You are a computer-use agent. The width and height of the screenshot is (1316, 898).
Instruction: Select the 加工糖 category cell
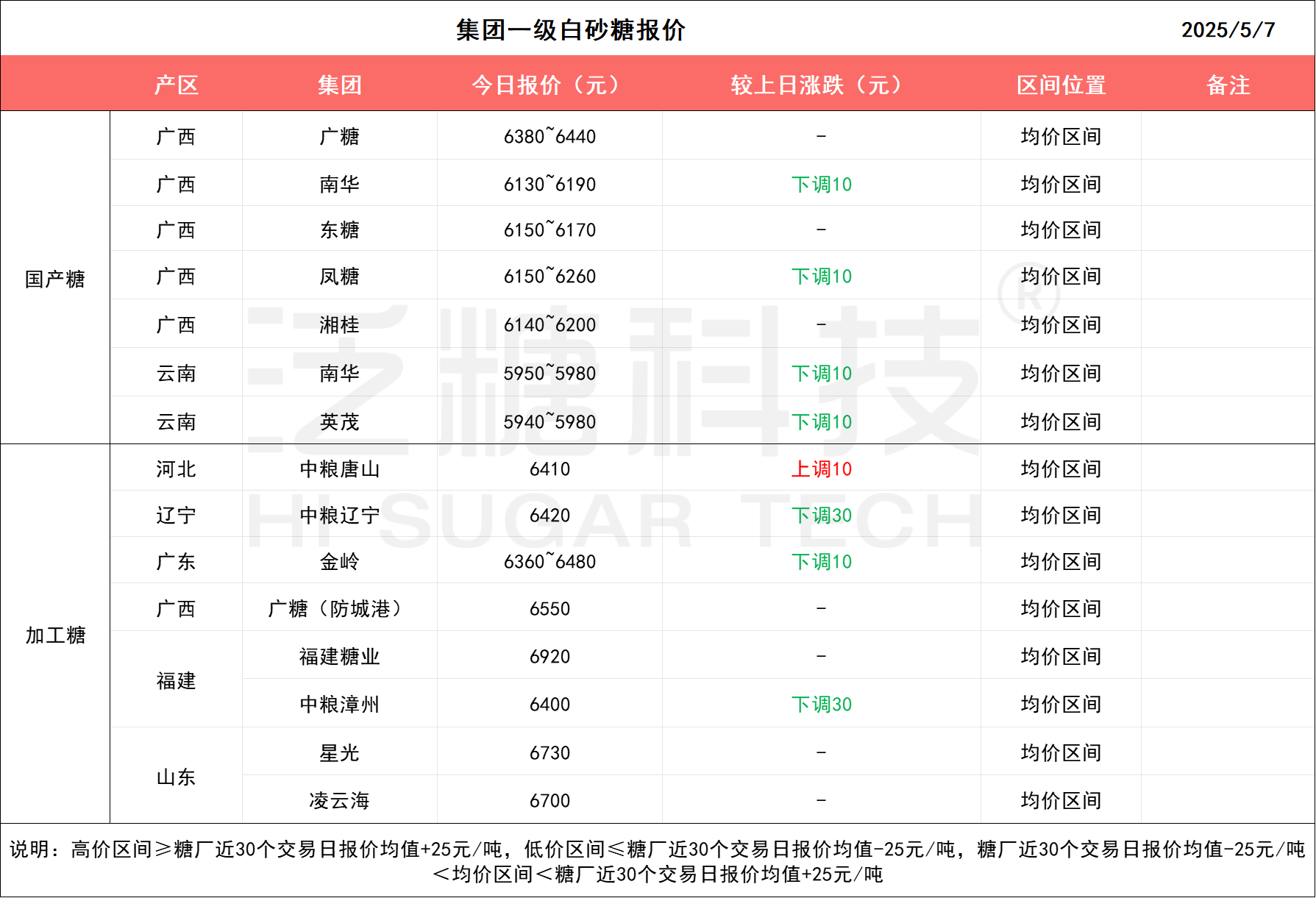coord(55,635)
